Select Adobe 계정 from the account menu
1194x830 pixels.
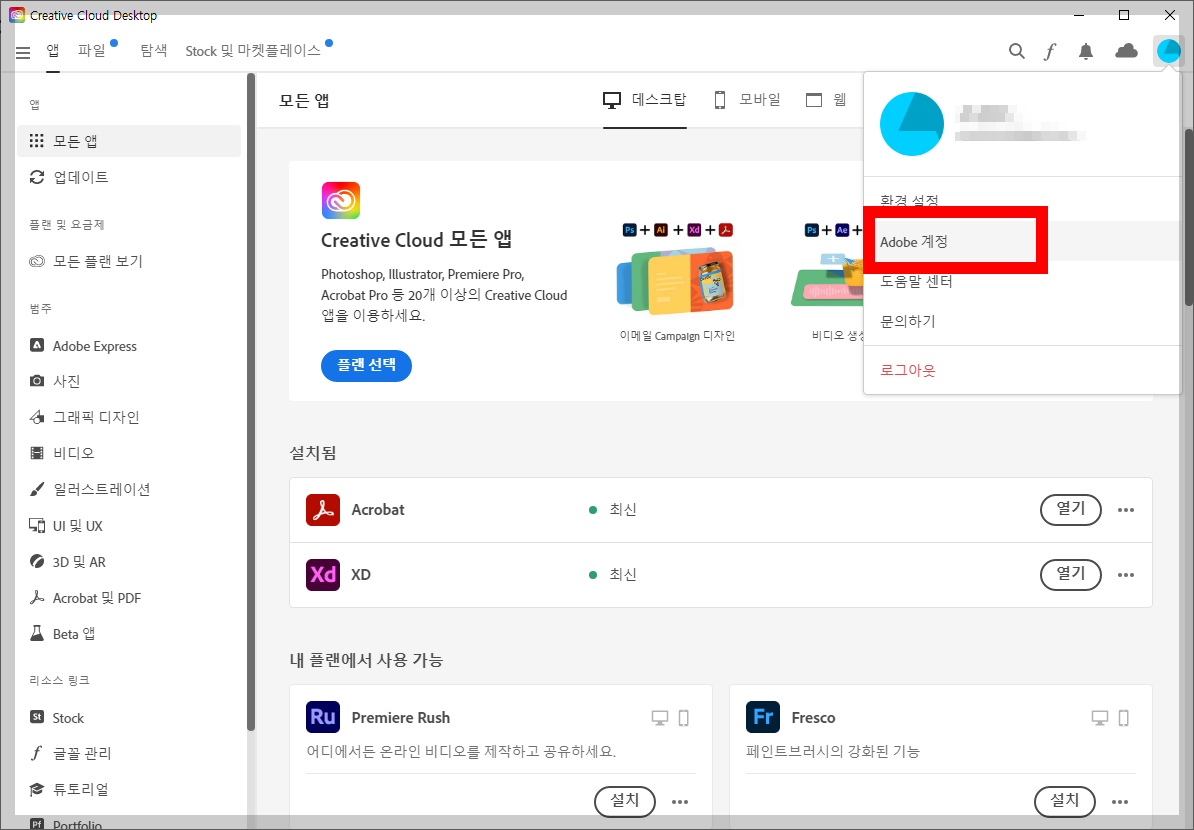tap(913, 242)
